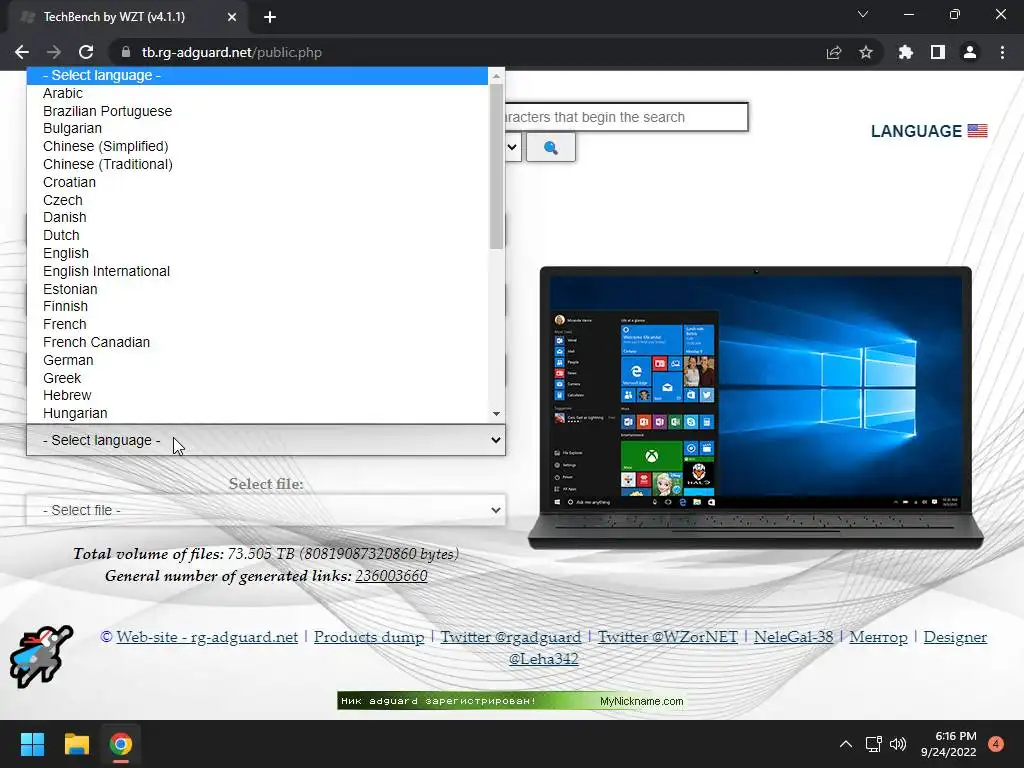
Task: Pick Chinese (Simplified) language option
Action: [x=257, y=146]
